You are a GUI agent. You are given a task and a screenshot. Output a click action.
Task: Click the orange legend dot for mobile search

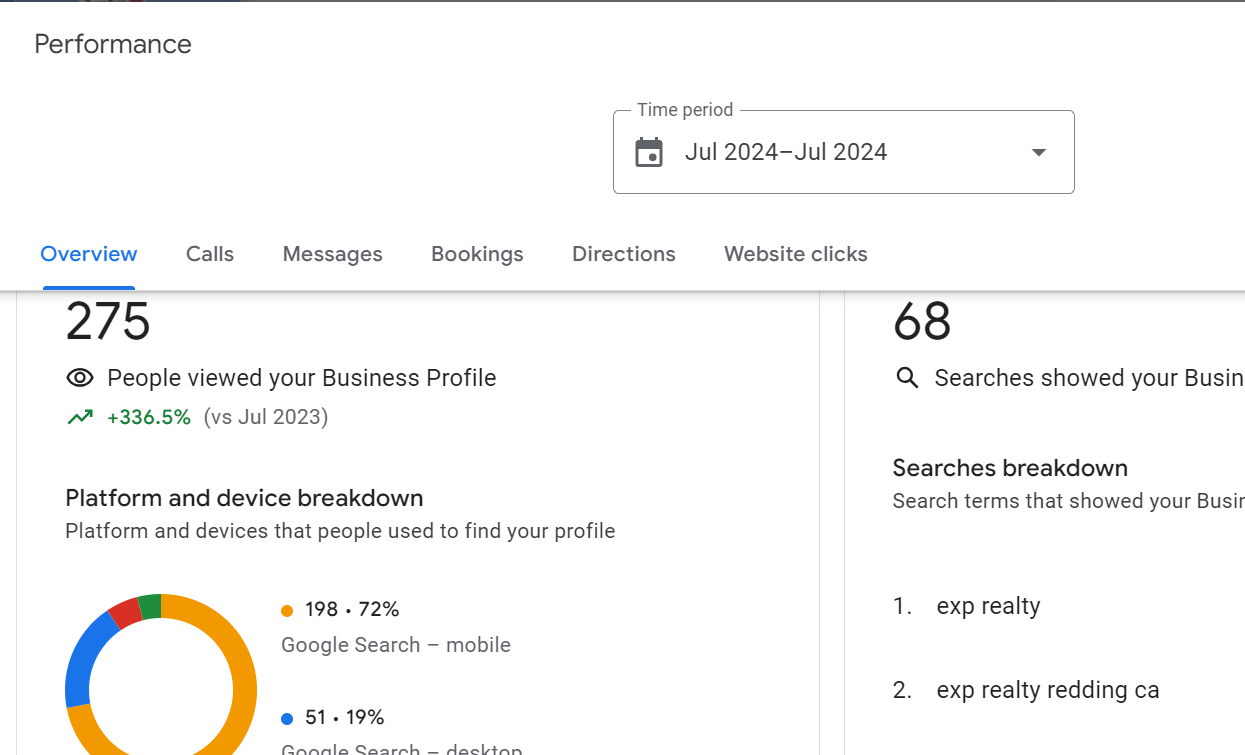coord(287,610)
